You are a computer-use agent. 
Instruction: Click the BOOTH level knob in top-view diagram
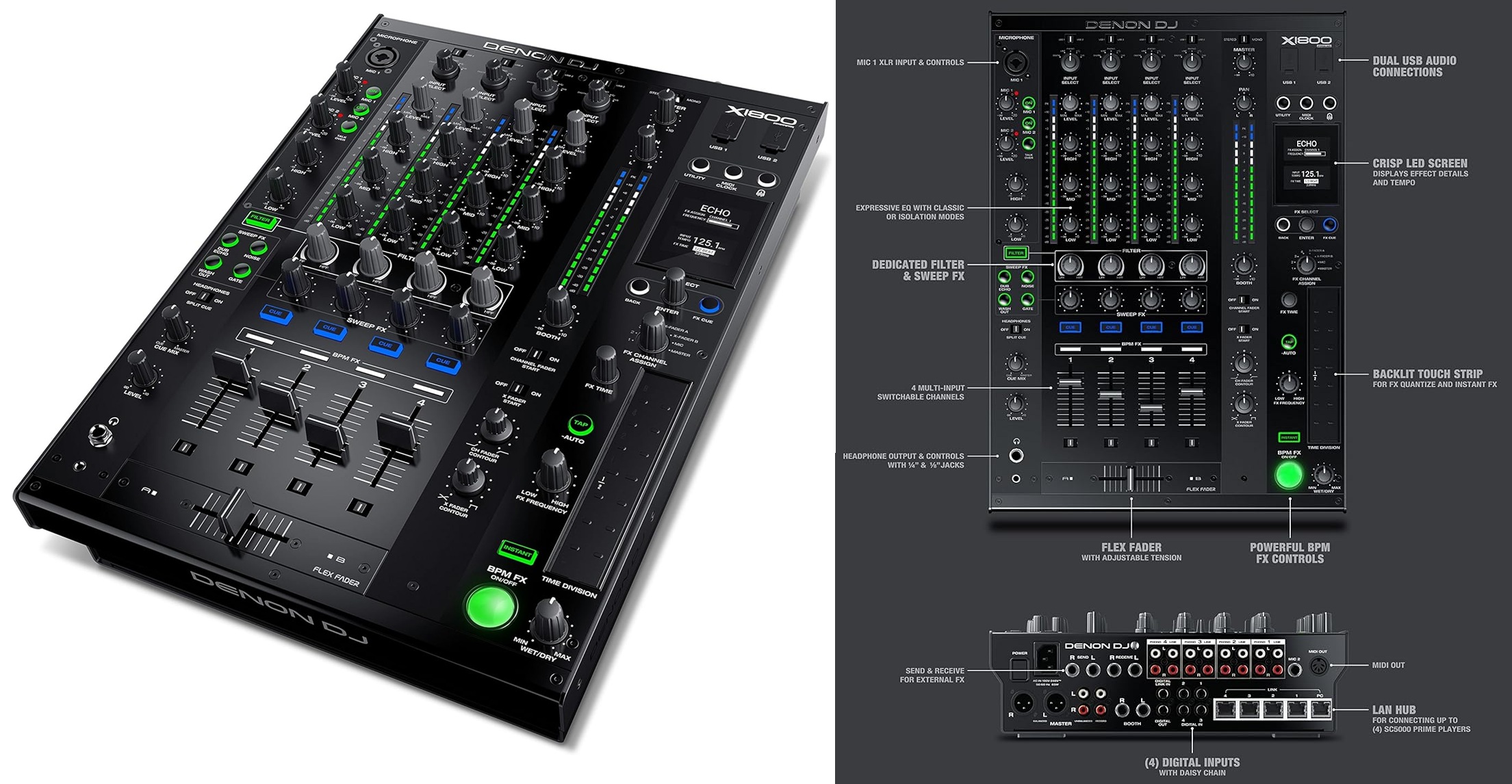[x=1244, y=265]
